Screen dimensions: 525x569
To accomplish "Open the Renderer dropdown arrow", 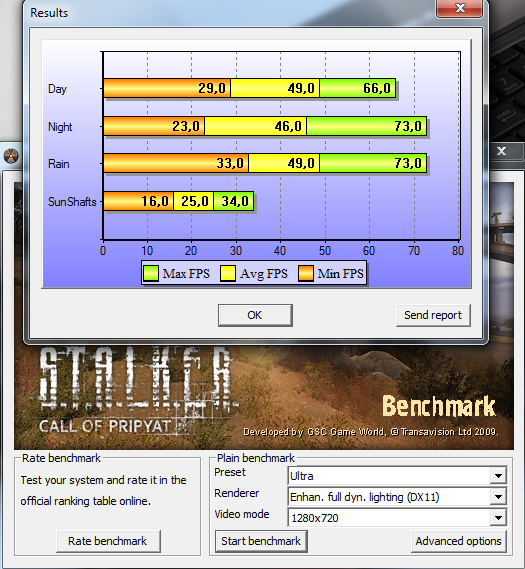I will click(499, 497).
